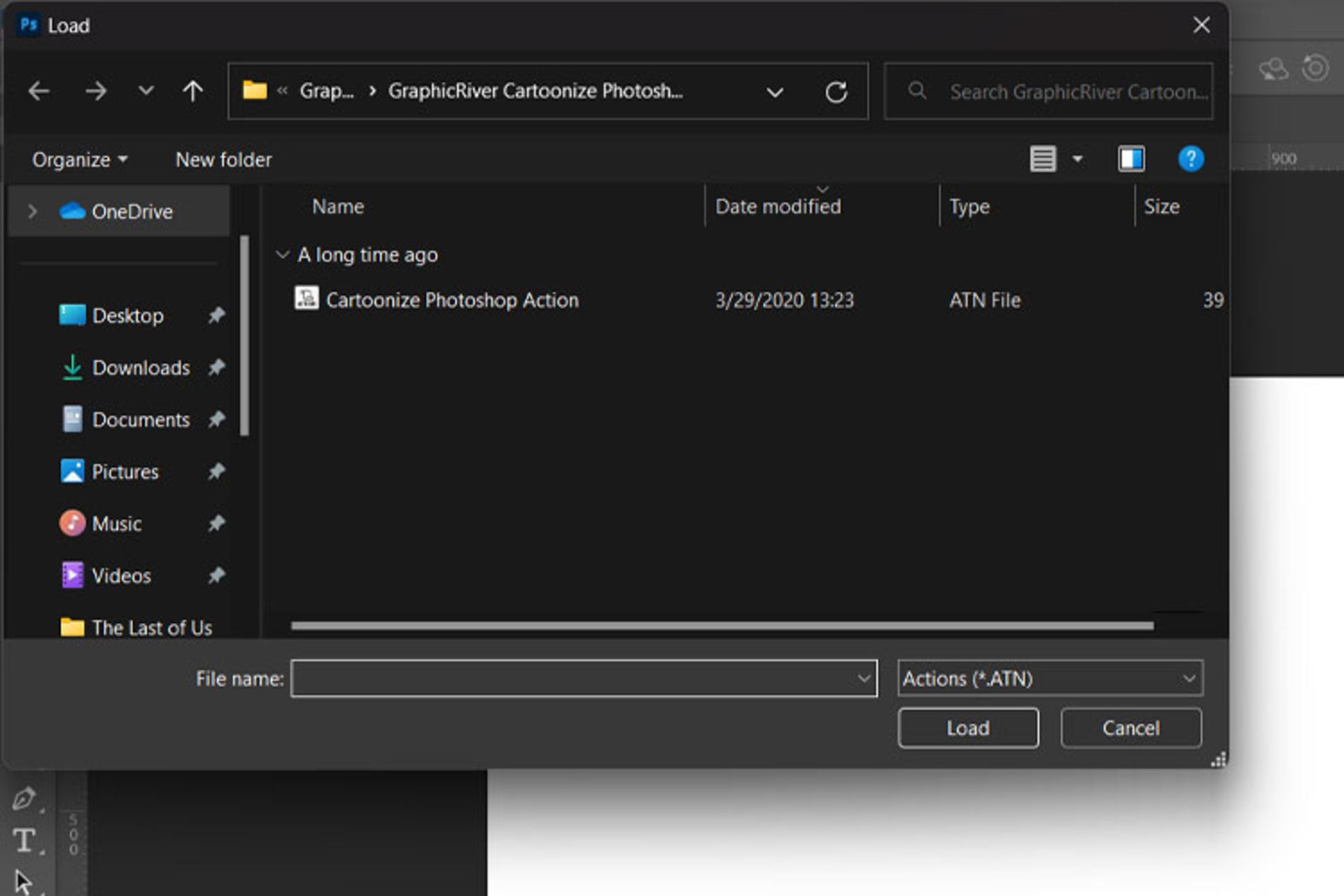This screenshot has height=896, width=1344.
Task: Open the Actions (*.ATN) file type dropdown
Action: (1050, 678)
